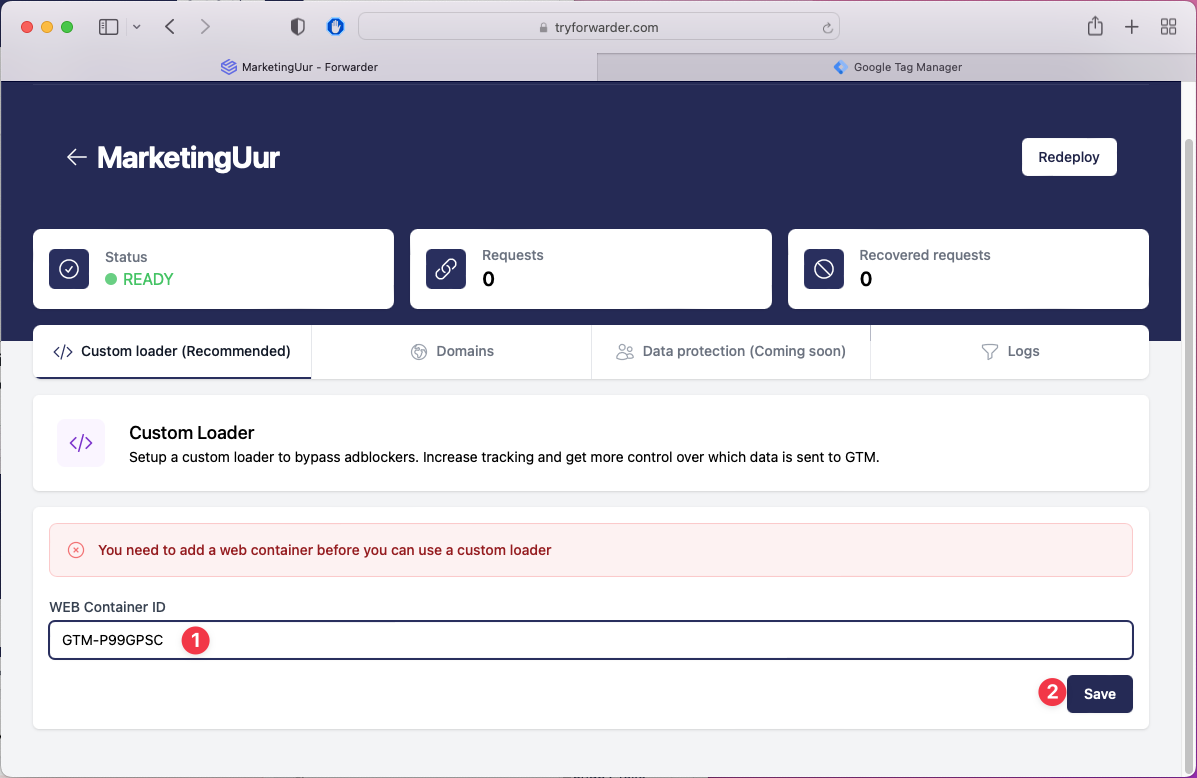This screenshot has width=1197, height=778.
Task: Click the browser forward arrow
Action: [x=205, y=27]
